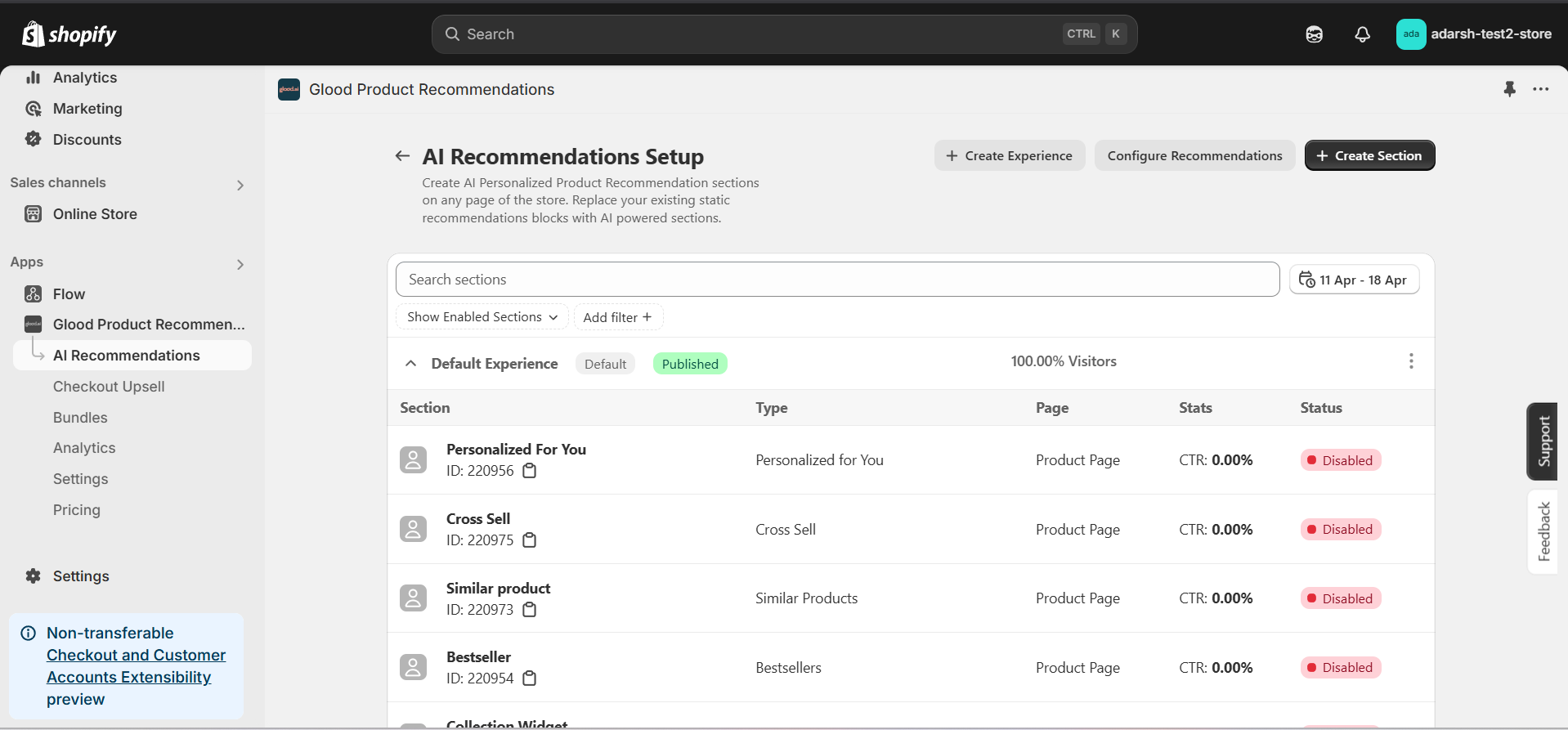Open the Cross Sell section name

click(x=478, y=519)
